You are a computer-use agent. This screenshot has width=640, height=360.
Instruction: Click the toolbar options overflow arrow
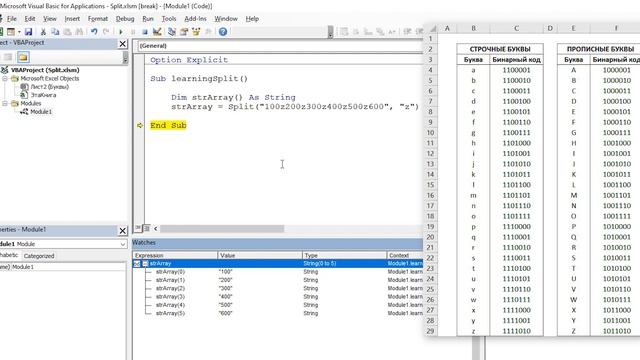330,32
